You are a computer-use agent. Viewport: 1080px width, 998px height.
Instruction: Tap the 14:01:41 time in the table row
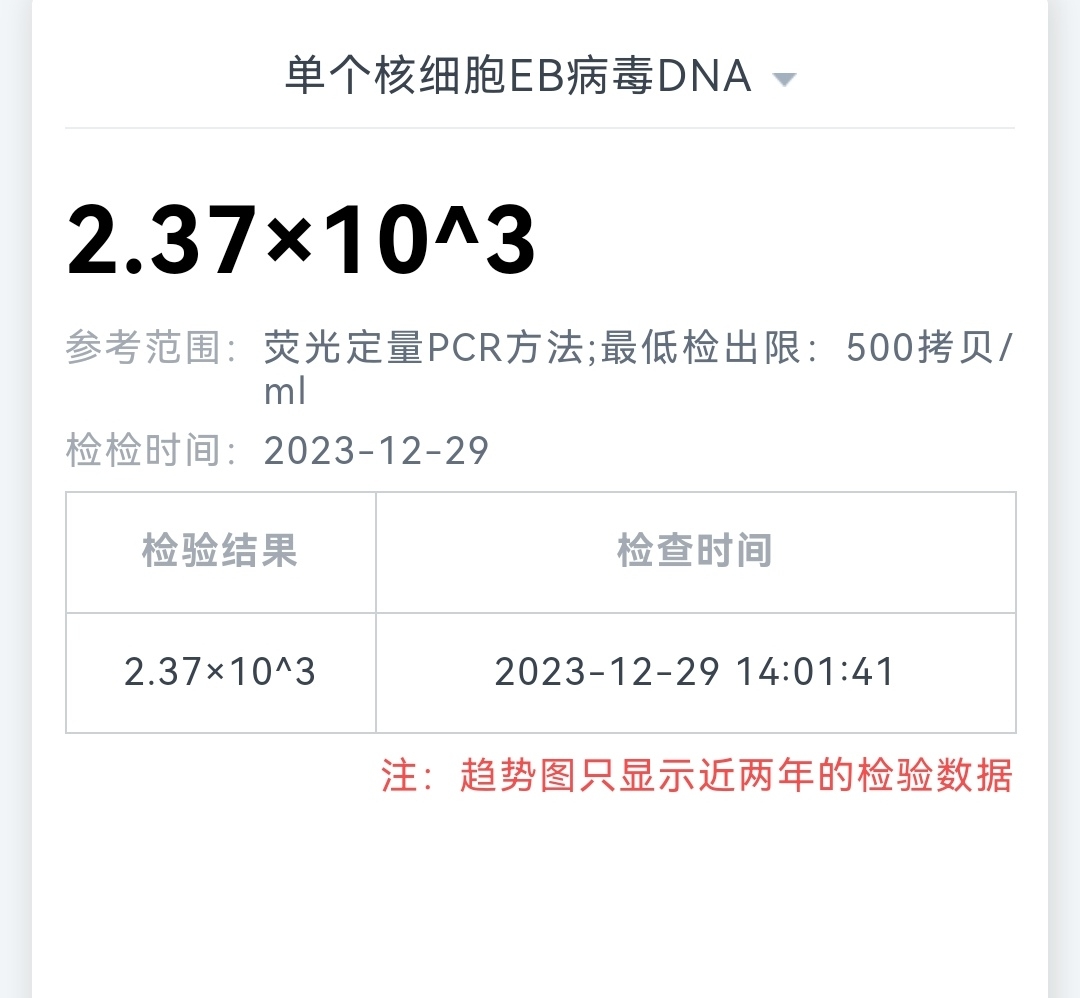coord(815,672)
